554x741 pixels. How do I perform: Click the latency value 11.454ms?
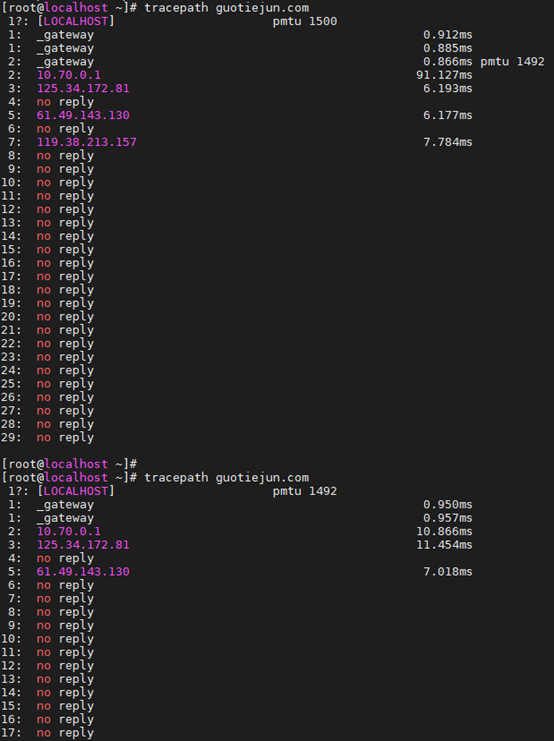tap(444, 545)
